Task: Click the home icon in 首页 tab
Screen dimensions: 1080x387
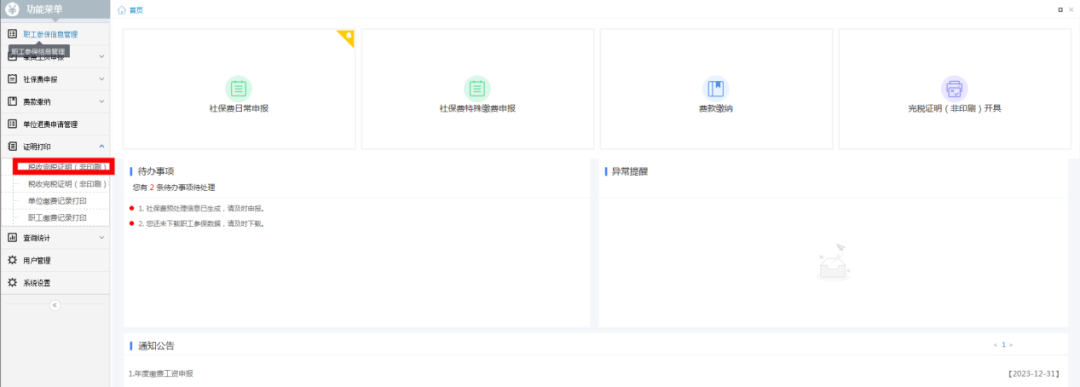Action: [122, 10]
